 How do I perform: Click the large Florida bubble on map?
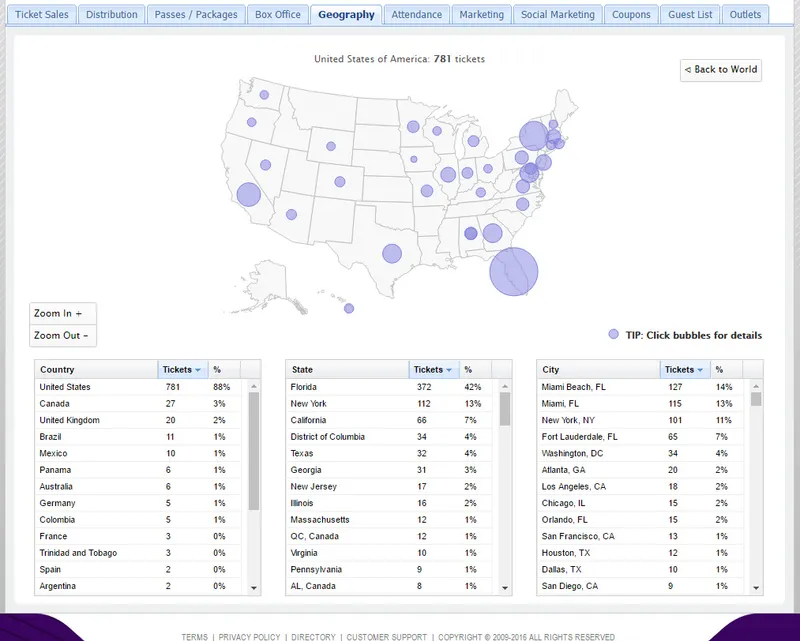pos(514,272)
